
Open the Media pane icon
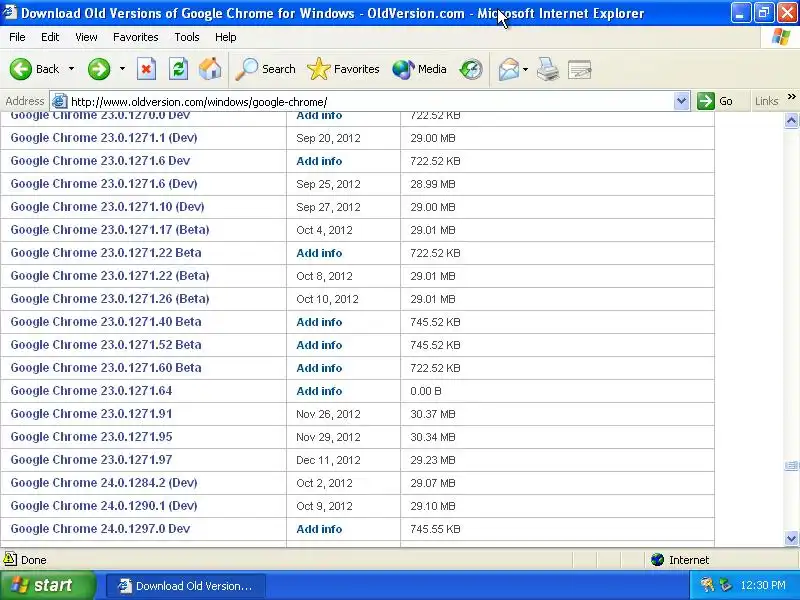pos(403,69)
